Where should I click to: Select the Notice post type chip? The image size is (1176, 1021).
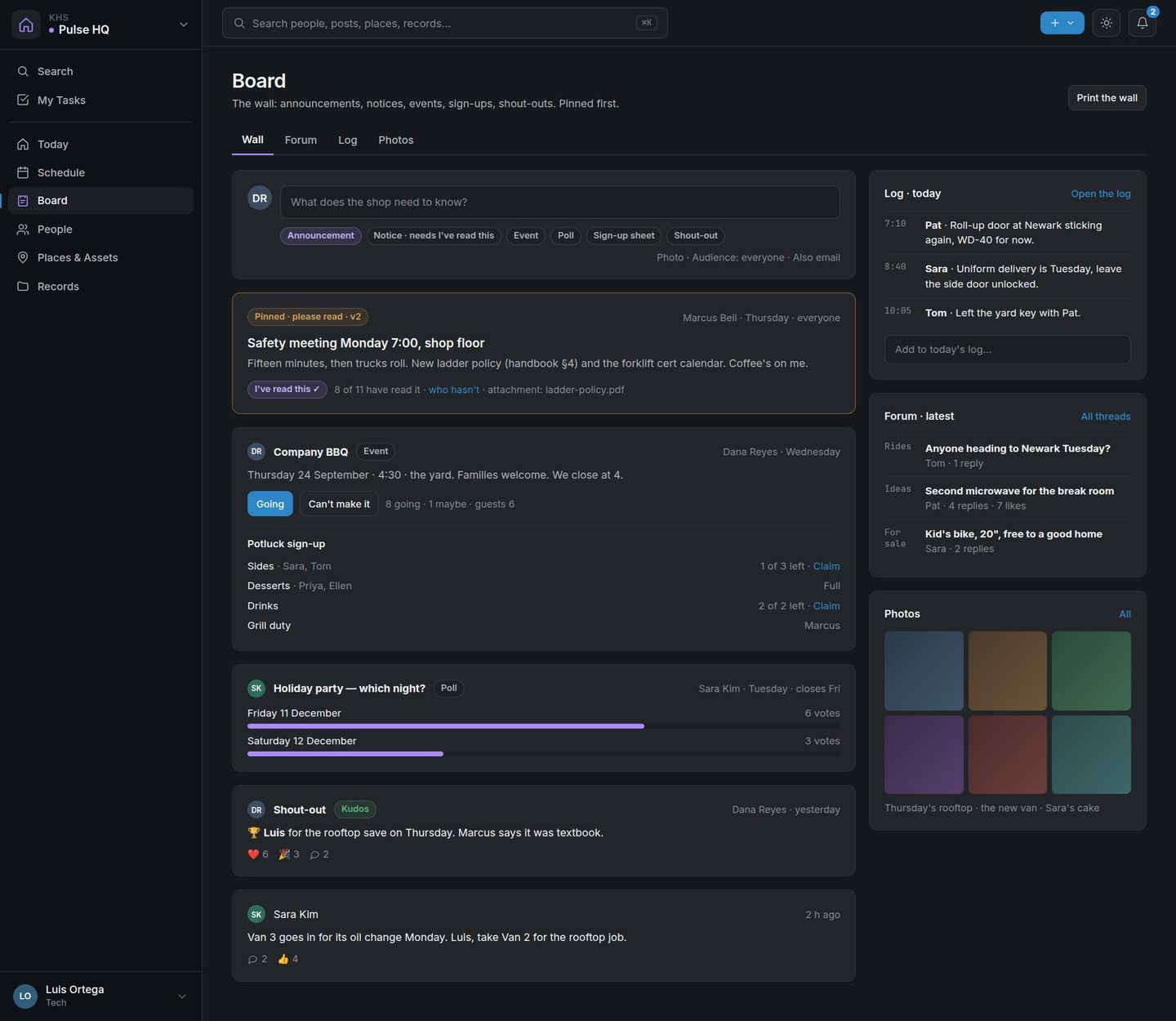(434, 236)
